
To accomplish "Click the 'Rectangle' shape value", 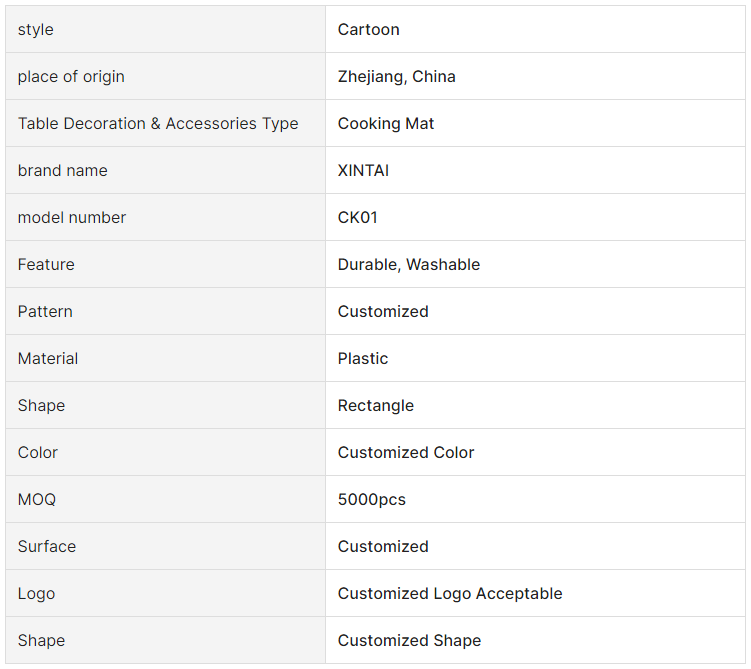I will (376, 406).
